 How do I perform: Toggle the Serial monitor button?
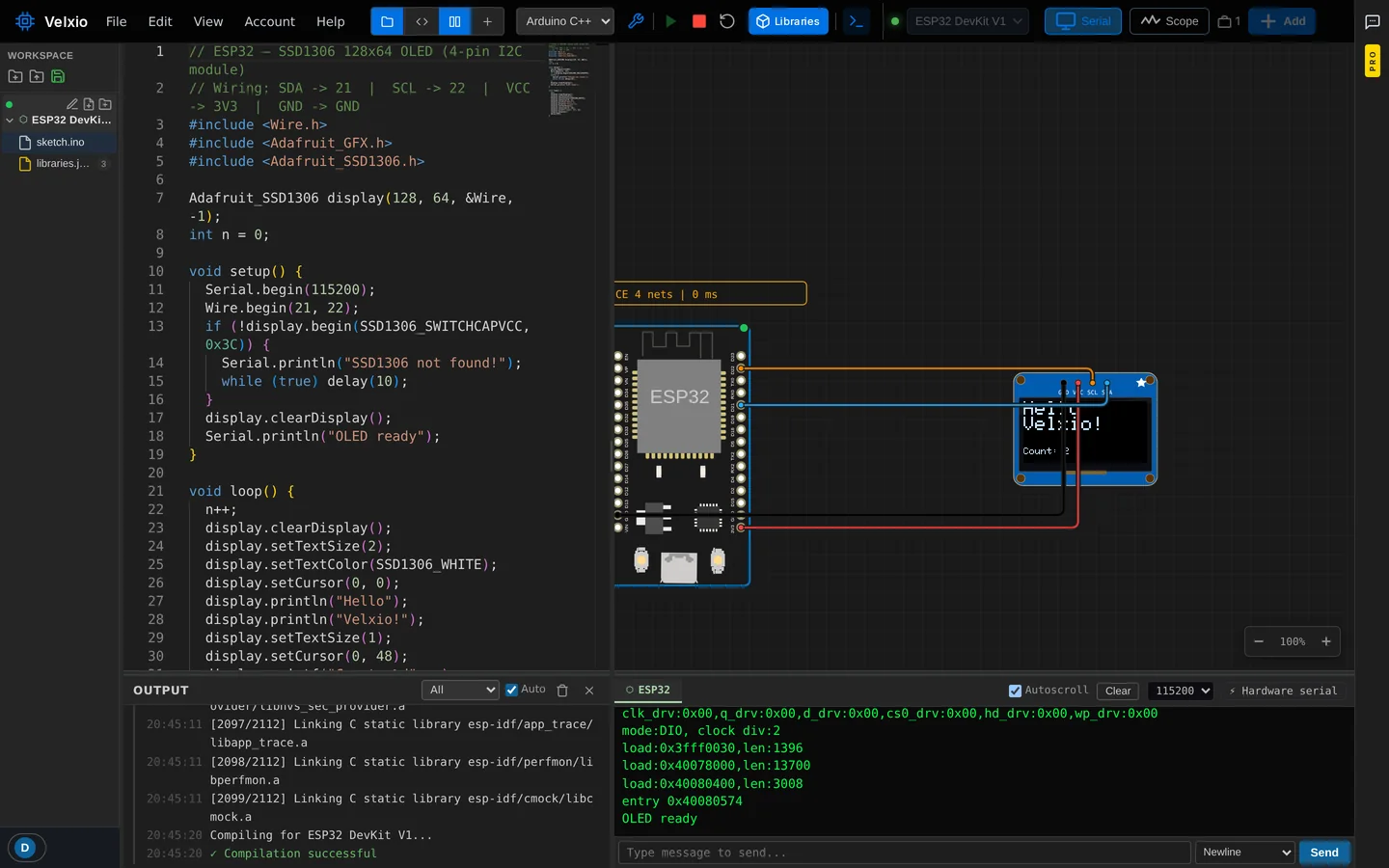click(x=1082, y=21)
